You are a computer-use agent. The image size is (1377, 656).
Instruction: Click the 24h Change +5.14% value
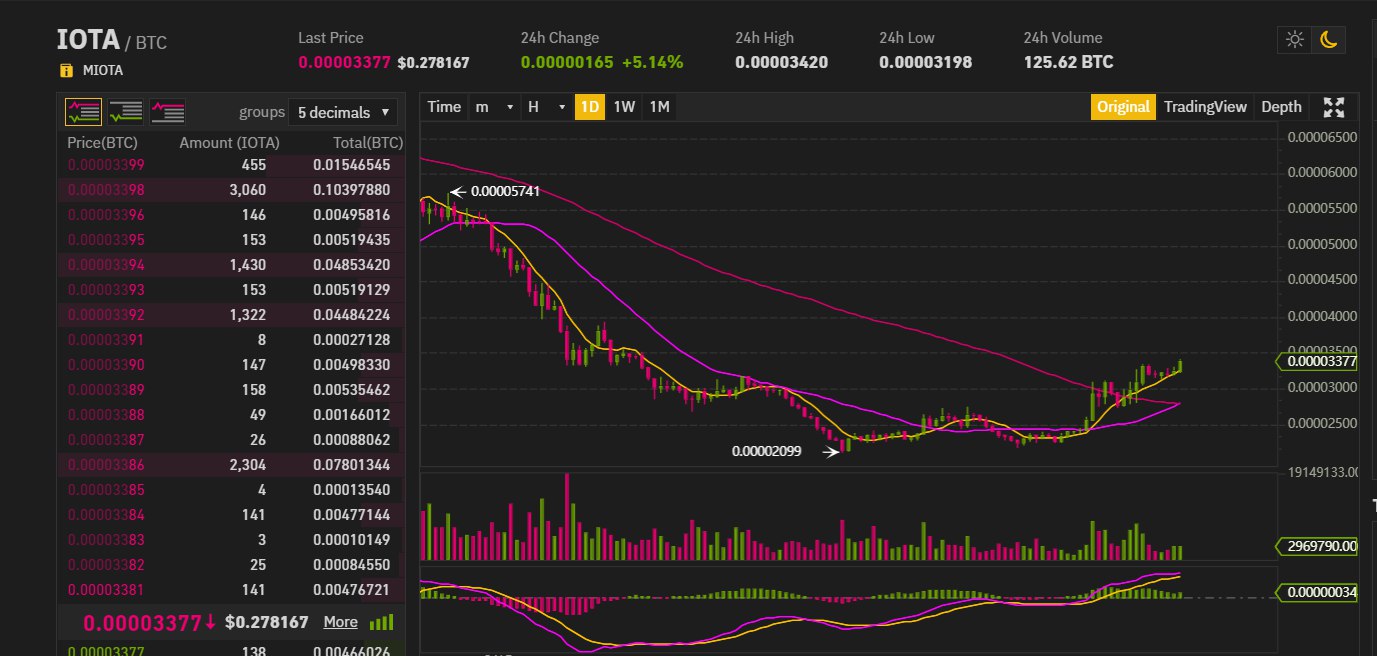point(652,62)
